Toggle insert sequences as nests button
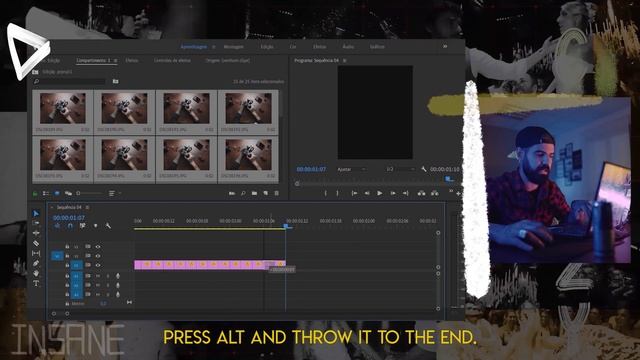Screen dimensions: 640x360 (x=57, y=226)
